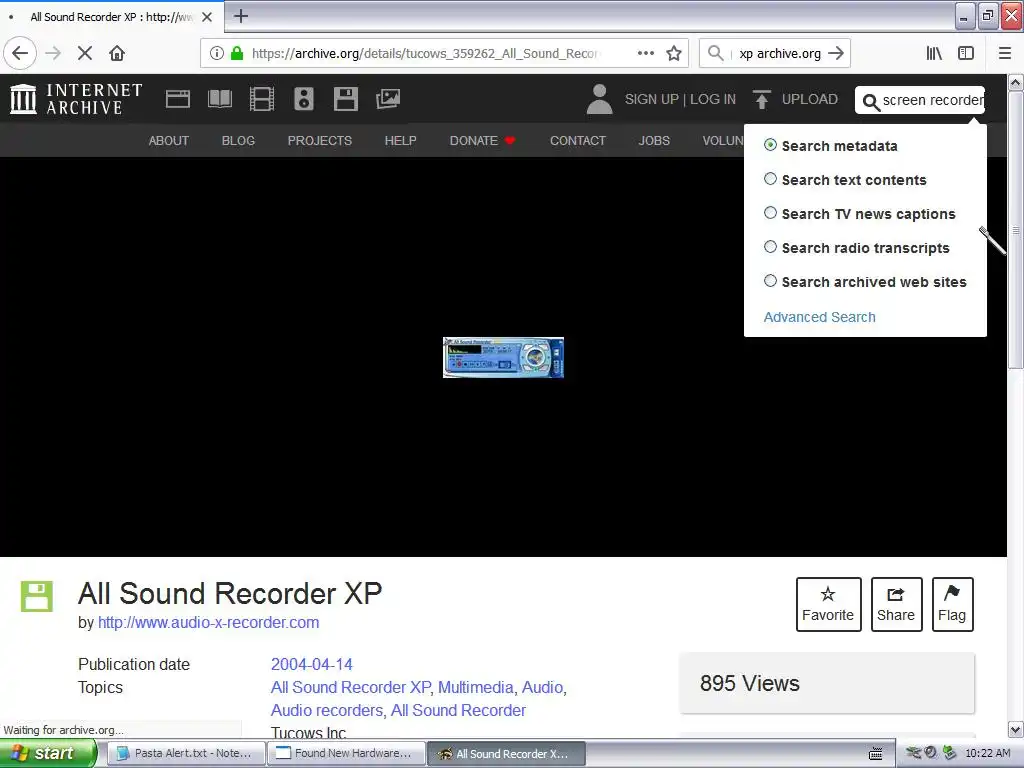1024x768 pixels.
Task: Open the Audio speaker icon
Action: (304, 99)
